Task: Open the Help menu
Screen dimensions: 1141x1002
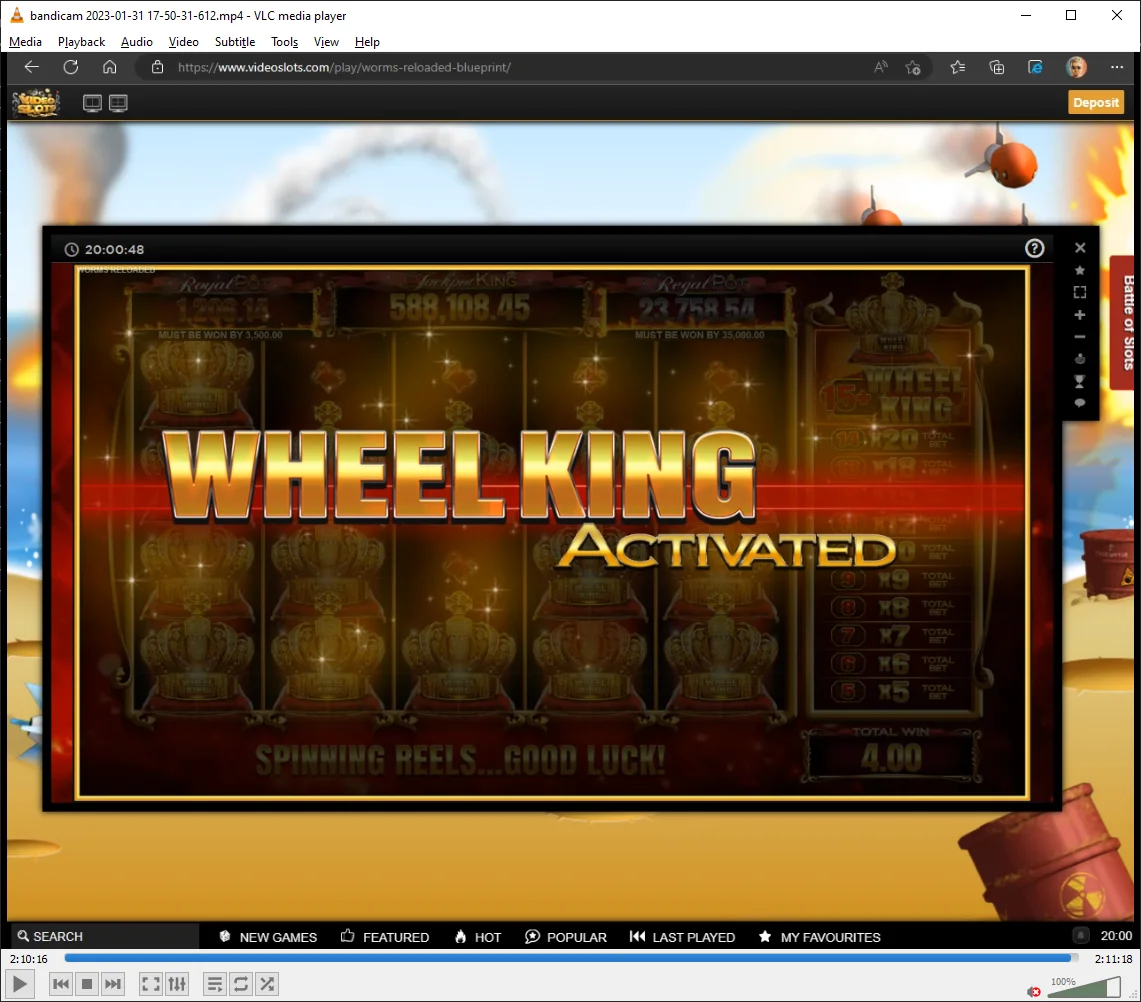Action: pyautogui.click(x=367, y=42)
